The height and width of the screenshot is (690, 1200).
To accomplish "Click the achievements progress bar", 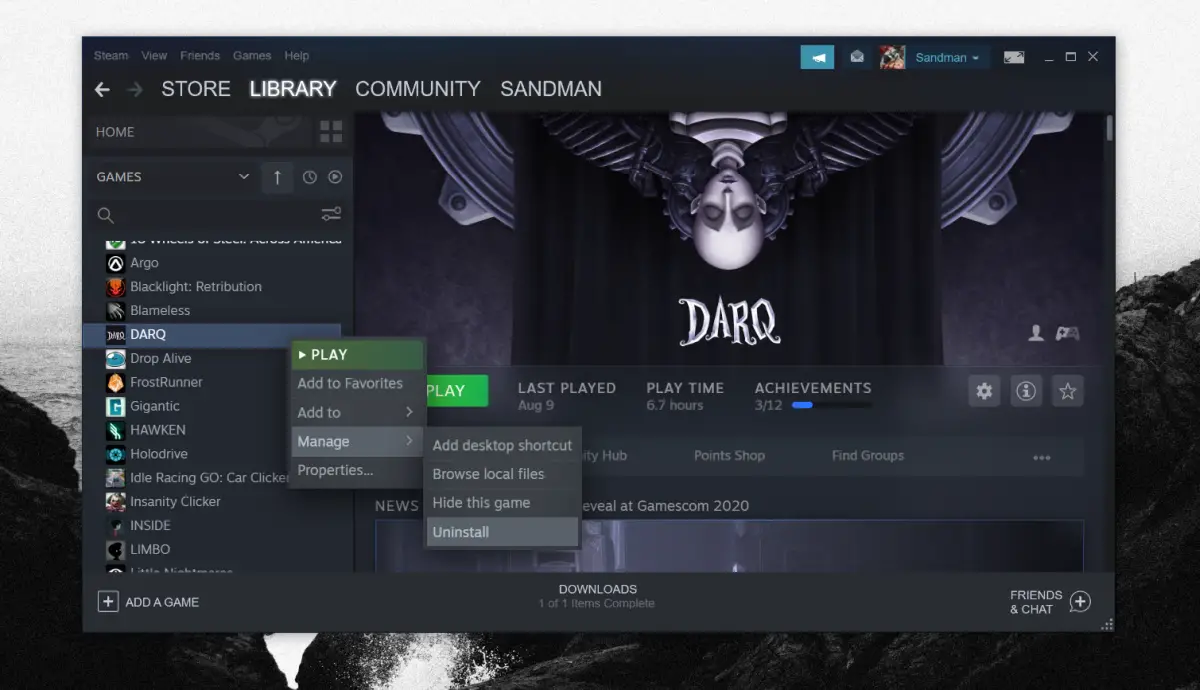I will point(831,406).
